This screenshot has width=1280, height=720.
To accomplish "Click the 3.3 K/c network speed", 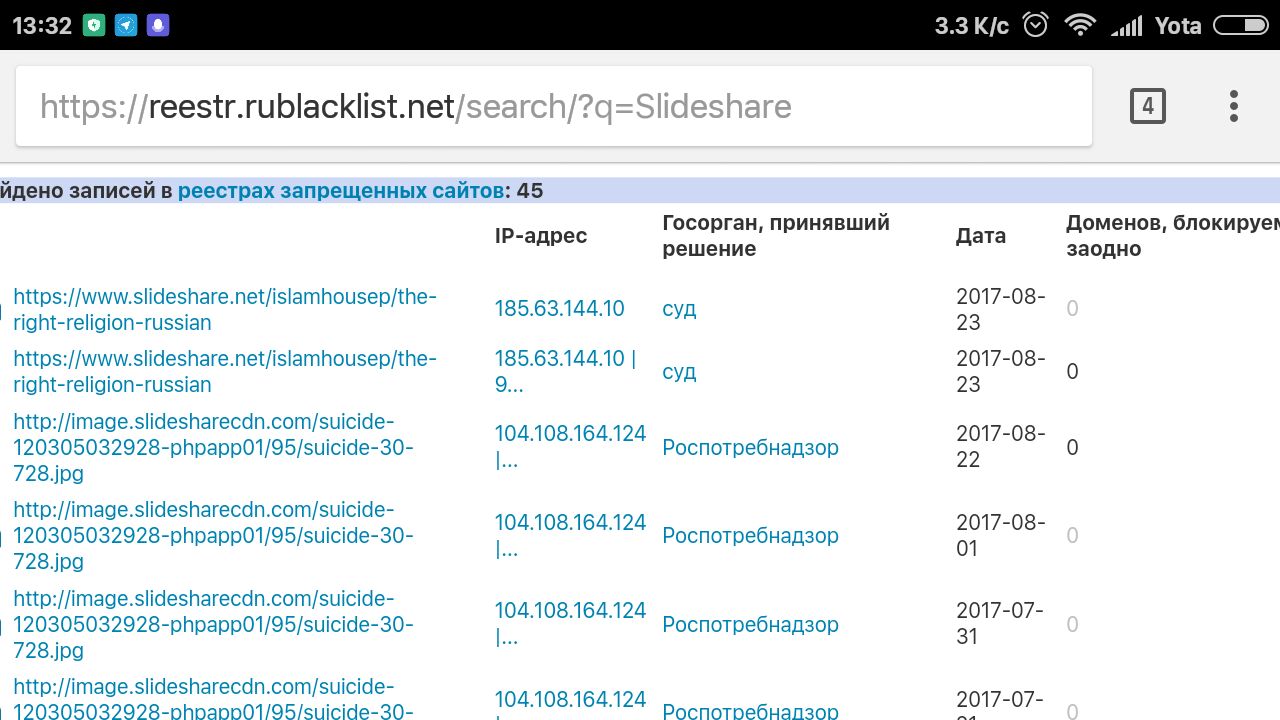I will (x=972, y=25).
